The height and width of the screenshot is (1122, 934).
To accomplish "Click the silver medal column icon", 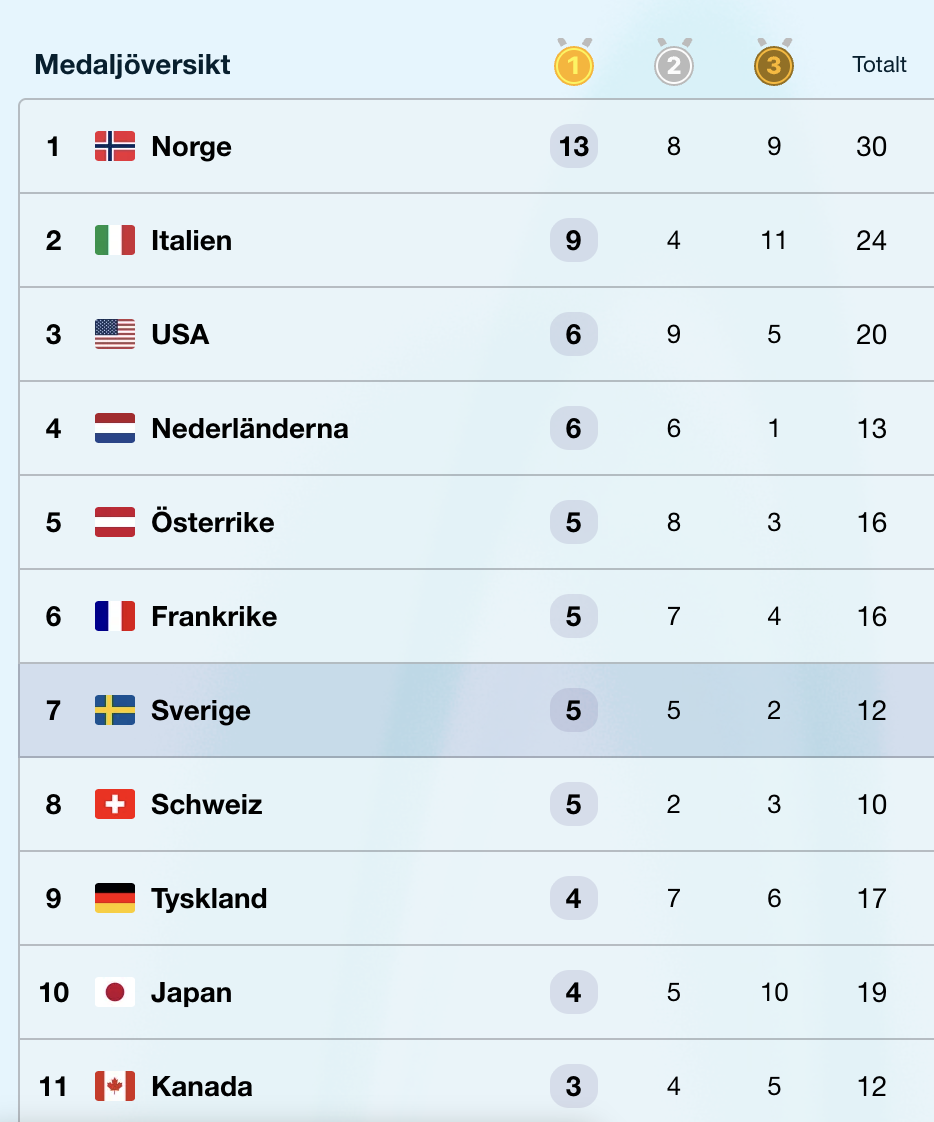I will coord(673,65).
